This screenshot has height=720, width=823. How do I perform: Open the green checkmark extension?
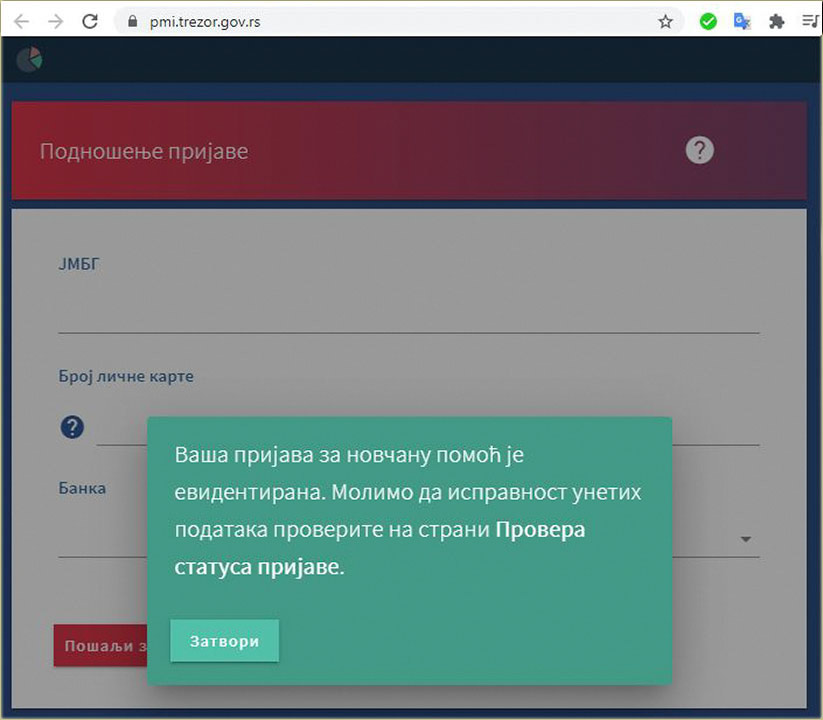point(708,21)
